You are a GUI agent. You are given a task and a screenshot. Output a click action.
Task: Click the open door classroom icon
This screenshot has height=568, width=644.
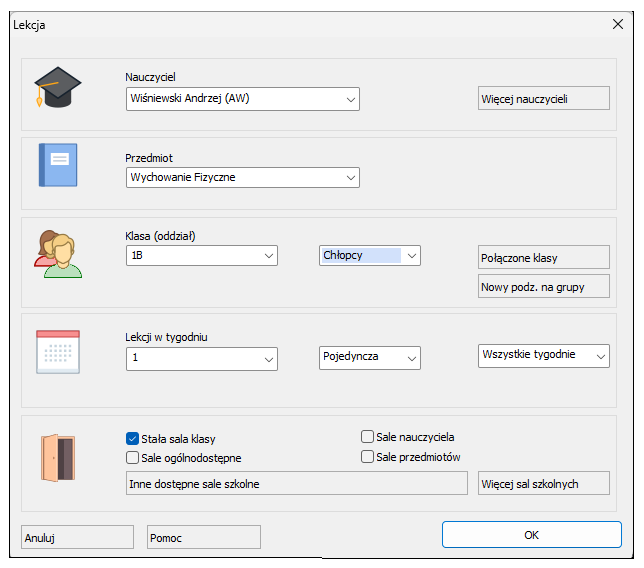click(x=58, y=458)
